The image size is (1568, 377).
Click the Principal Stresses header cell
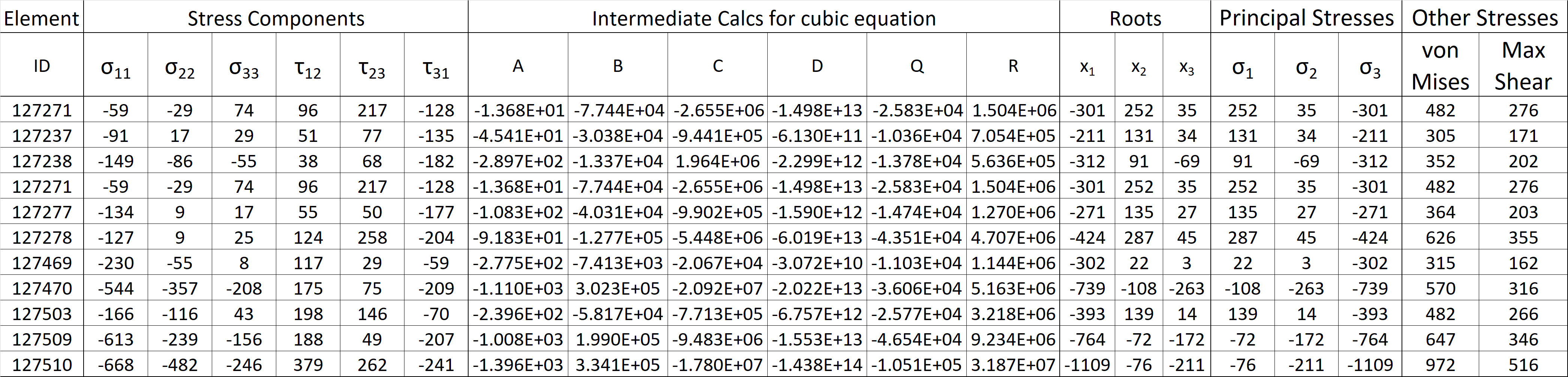(x=1306, y=18)
